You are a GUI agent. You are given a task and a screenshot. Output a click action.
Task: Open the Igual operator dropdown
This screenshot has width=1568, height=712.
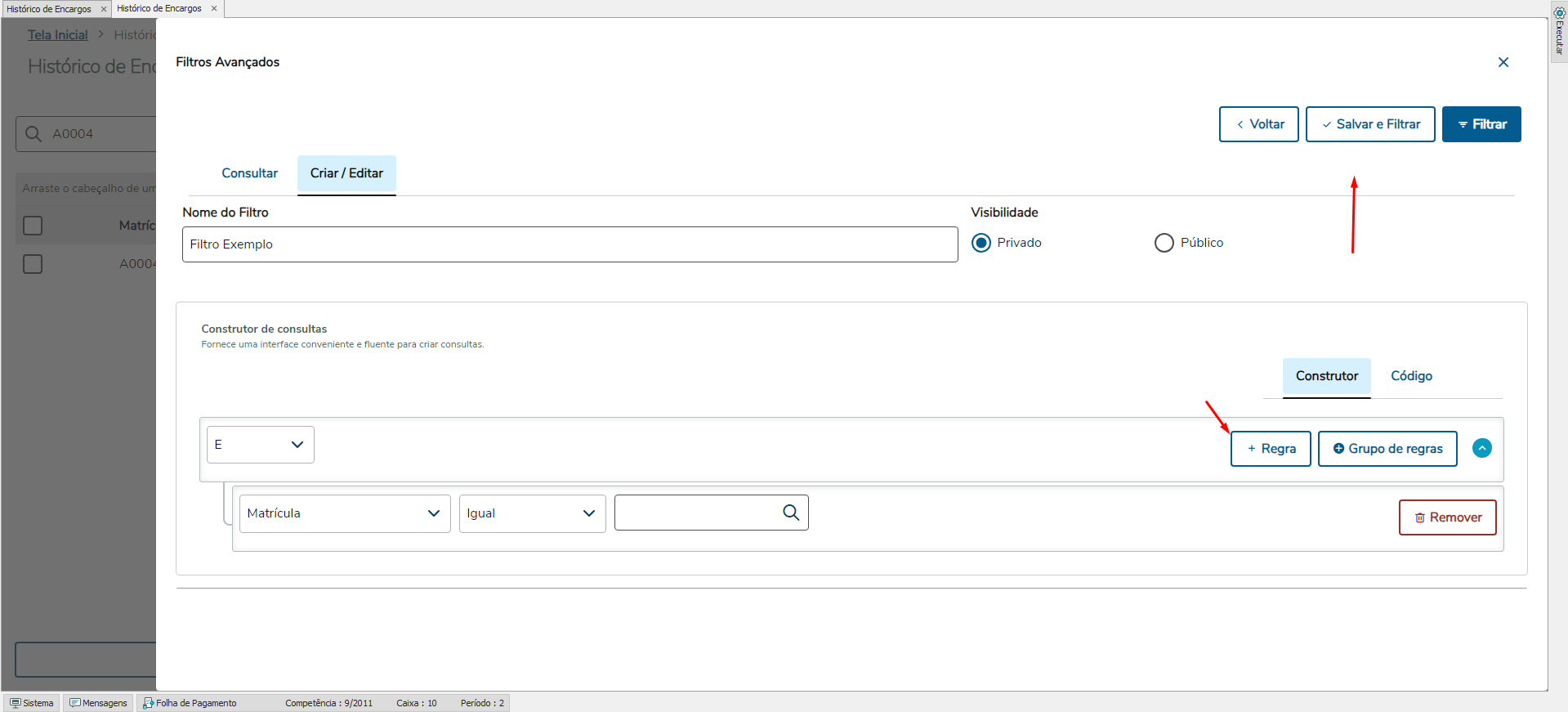(532, 513)
